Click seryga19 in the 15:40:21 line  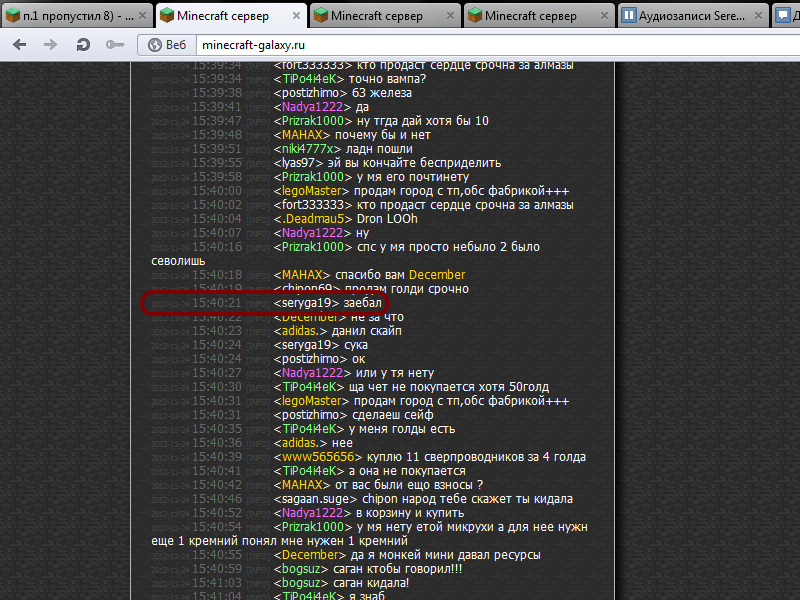[x=306, y=303]
